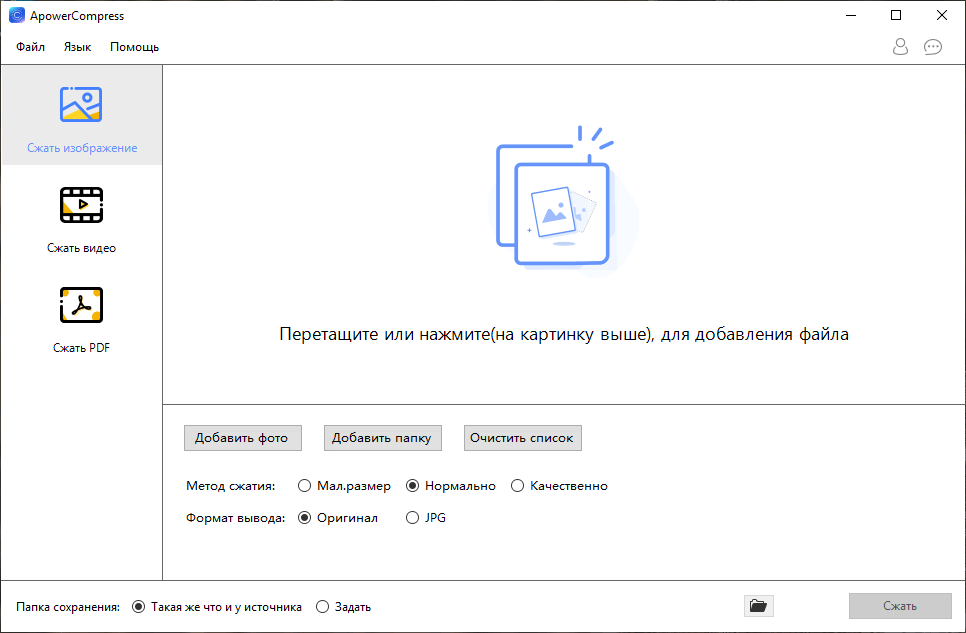Image resolution: width=966 pixels, height=633 pixels.
Task: Maximize the ApowerCompress window
Action: coord(896,15)
